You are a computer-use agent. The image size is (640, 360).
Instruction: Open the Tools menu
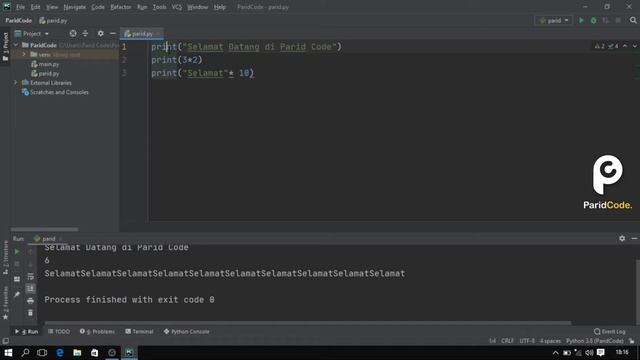coord(160,7)
